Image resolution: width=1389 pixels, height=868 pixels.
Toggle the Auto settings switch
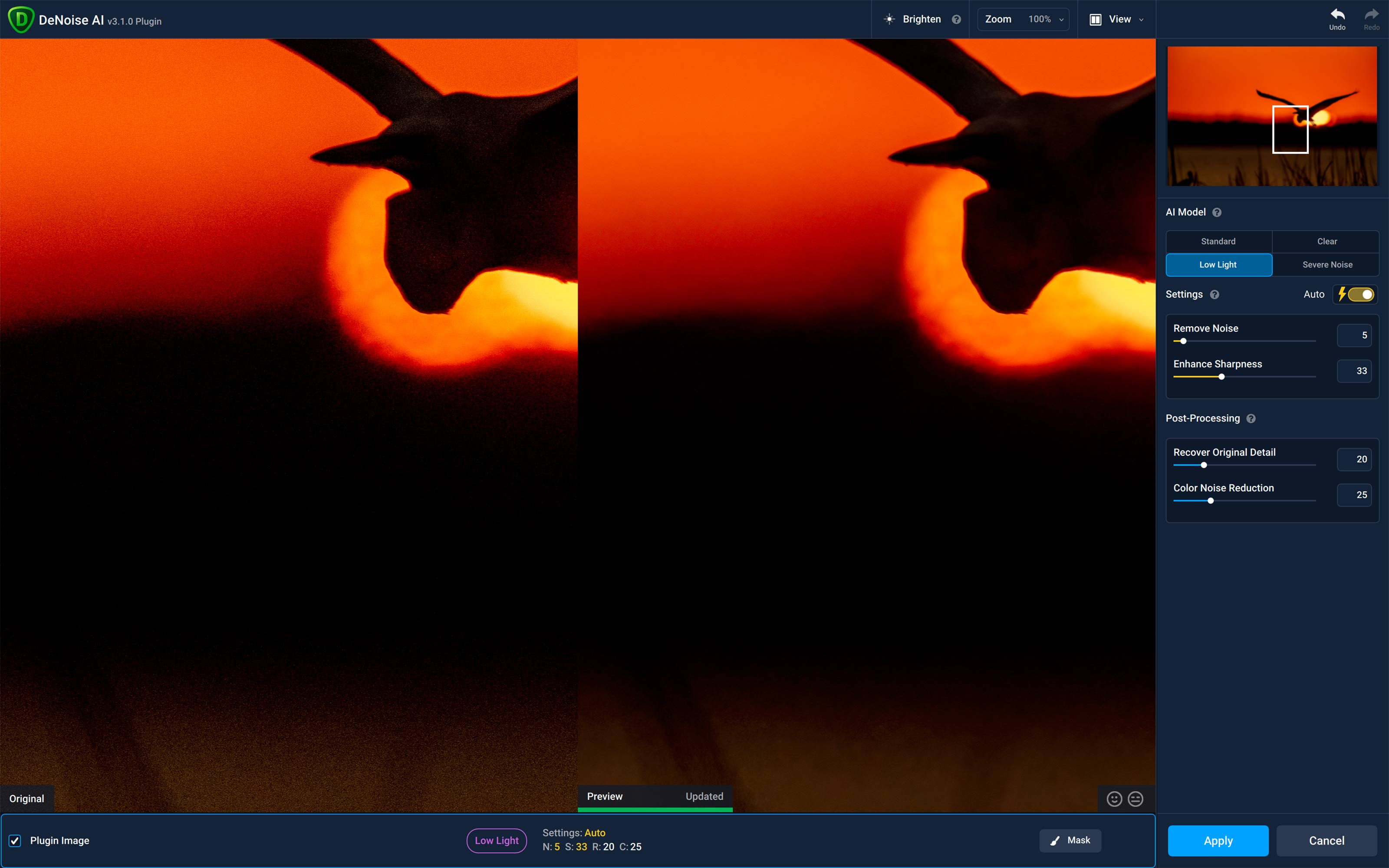point(1361,295)
